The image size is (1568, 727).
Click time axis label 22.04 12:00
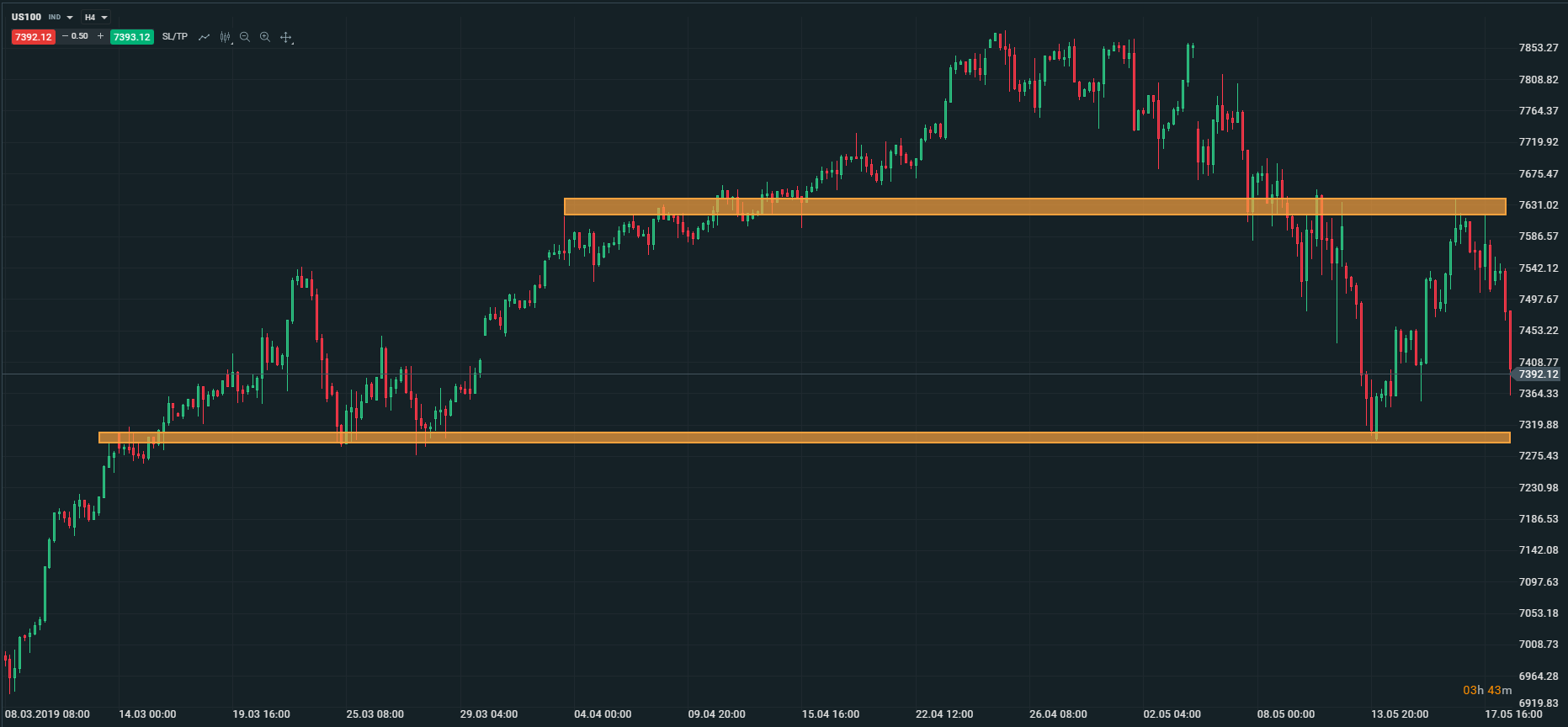(x=944, y=714)
